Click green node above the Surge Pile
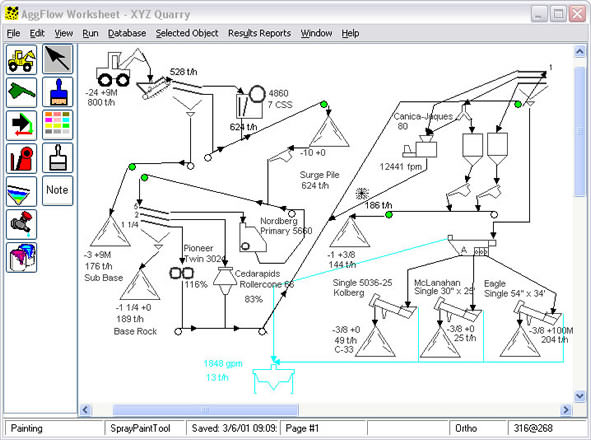 pos(323,104)
